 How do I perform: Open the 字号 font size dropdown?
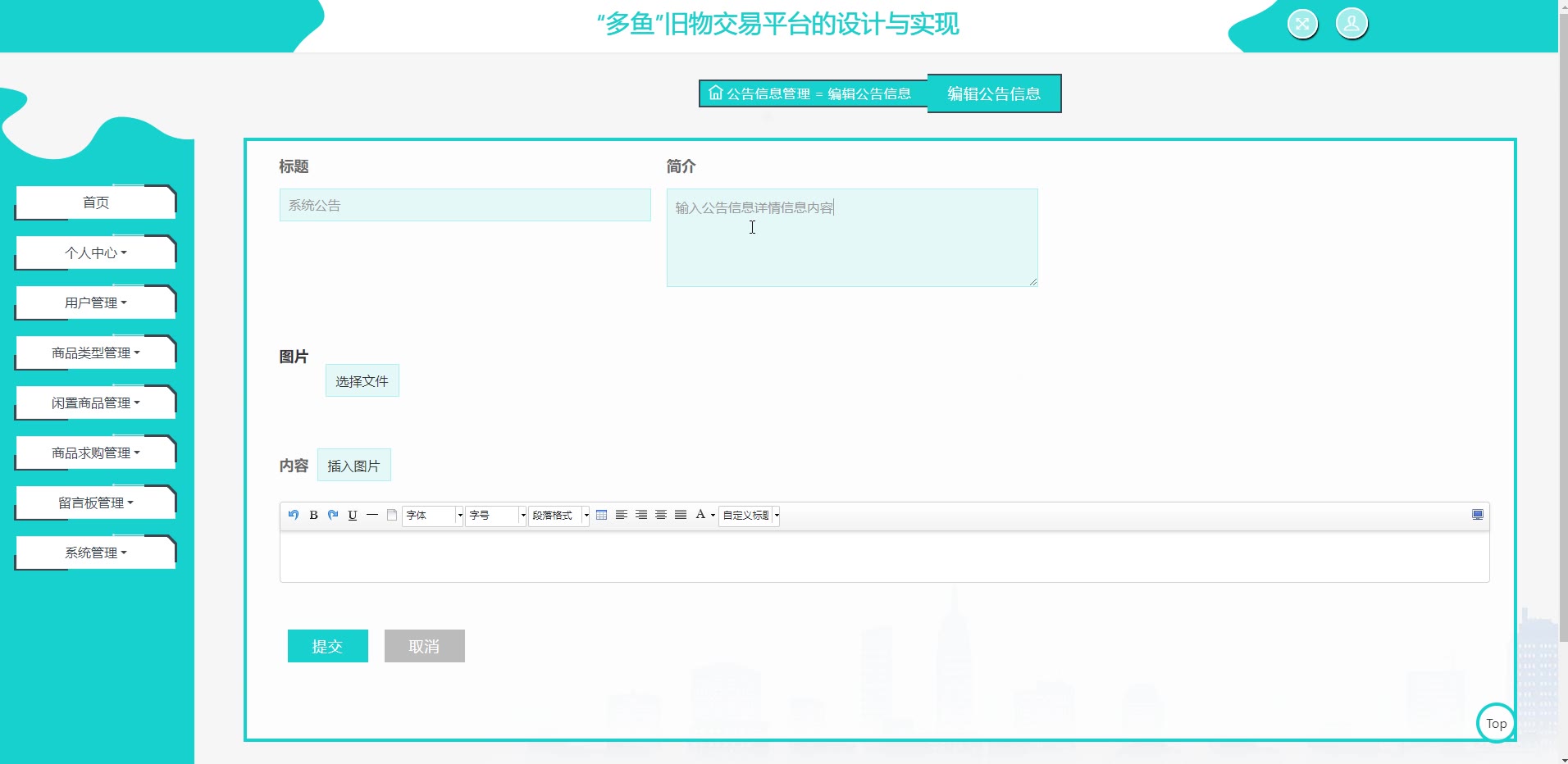click(x=496, y=515)
